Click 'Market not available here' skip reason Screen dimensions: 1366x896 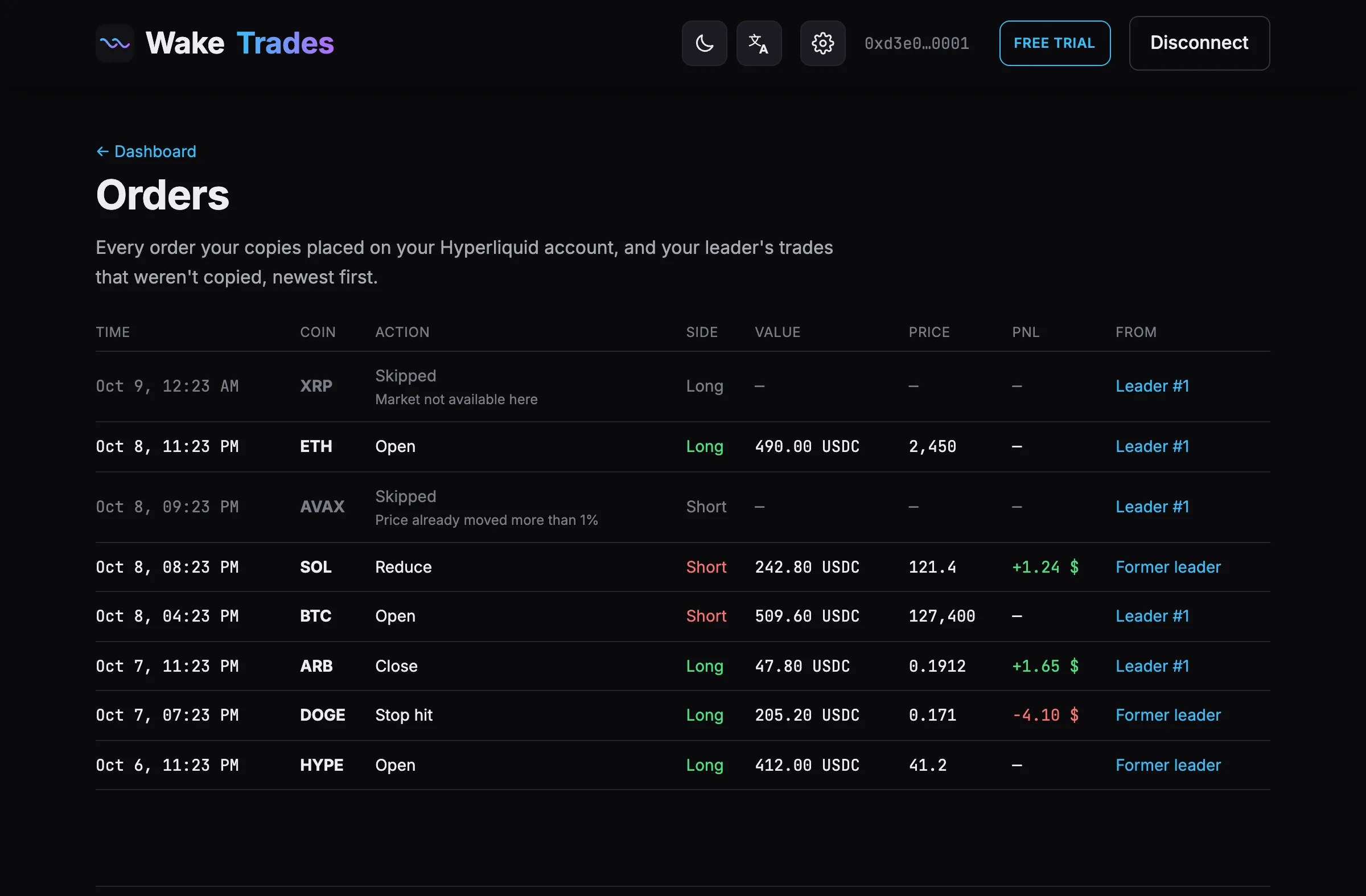click(456, 400)
